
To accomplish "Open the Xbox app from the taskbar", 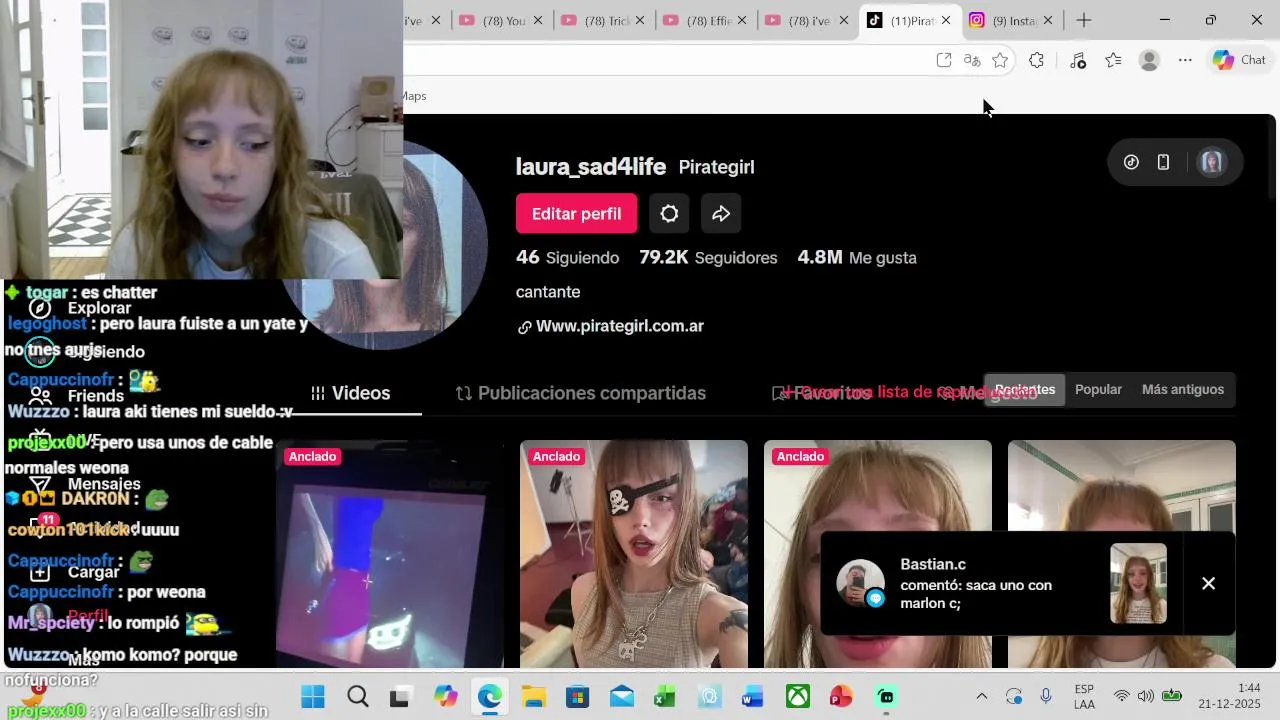I will coord(797,697).
